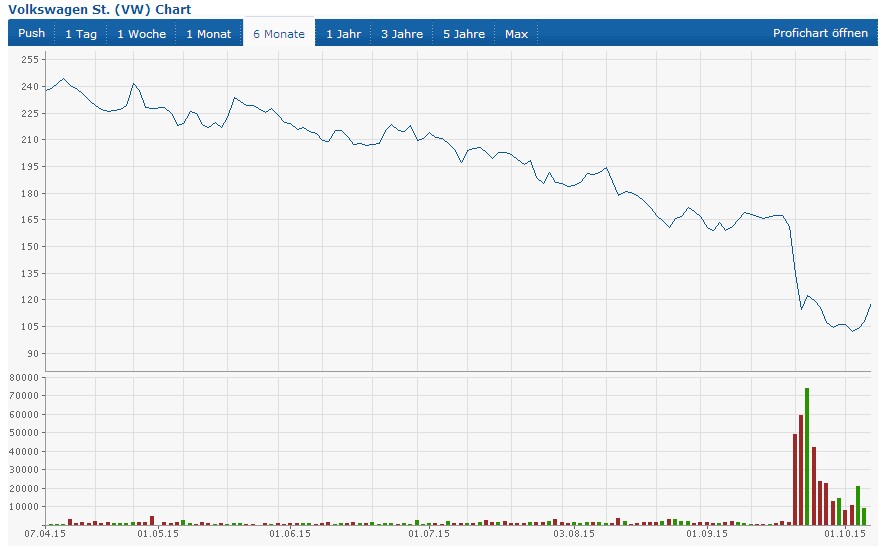Switch to the 5 Jahre time range
Image resolution: width=883 pixels, height=549 pixels.
point(463,34)
